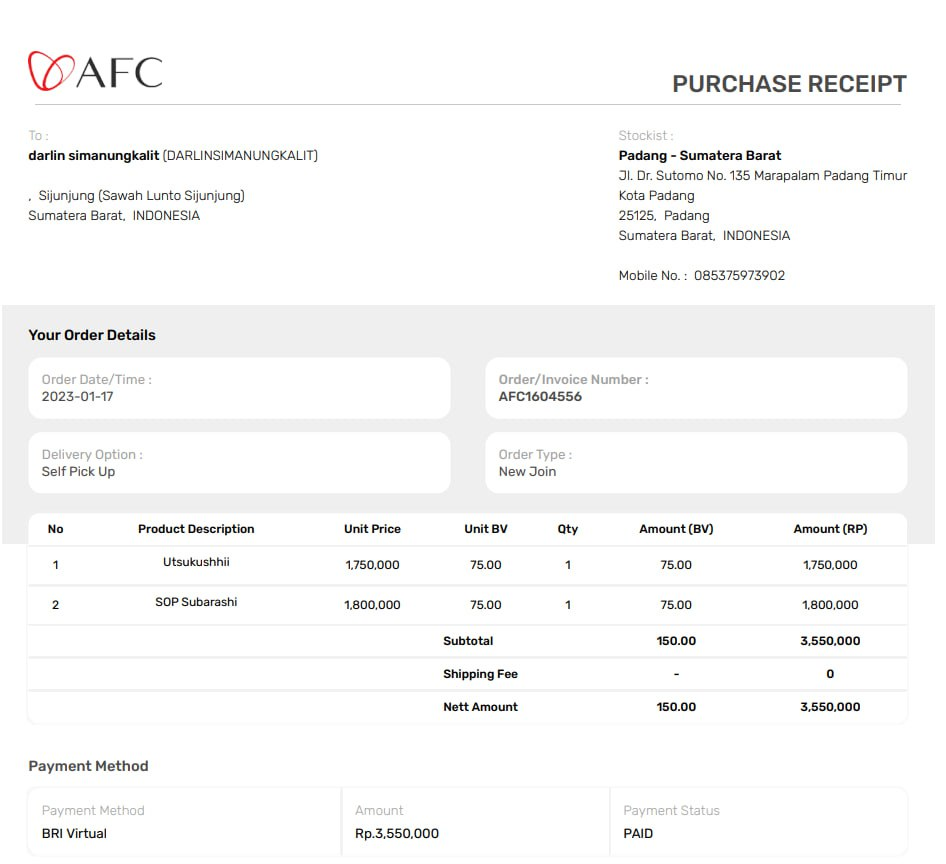This screenshot has width=946, height=864.
Task: Click the Shipping Fee label
Action: (x=480, y=674)
